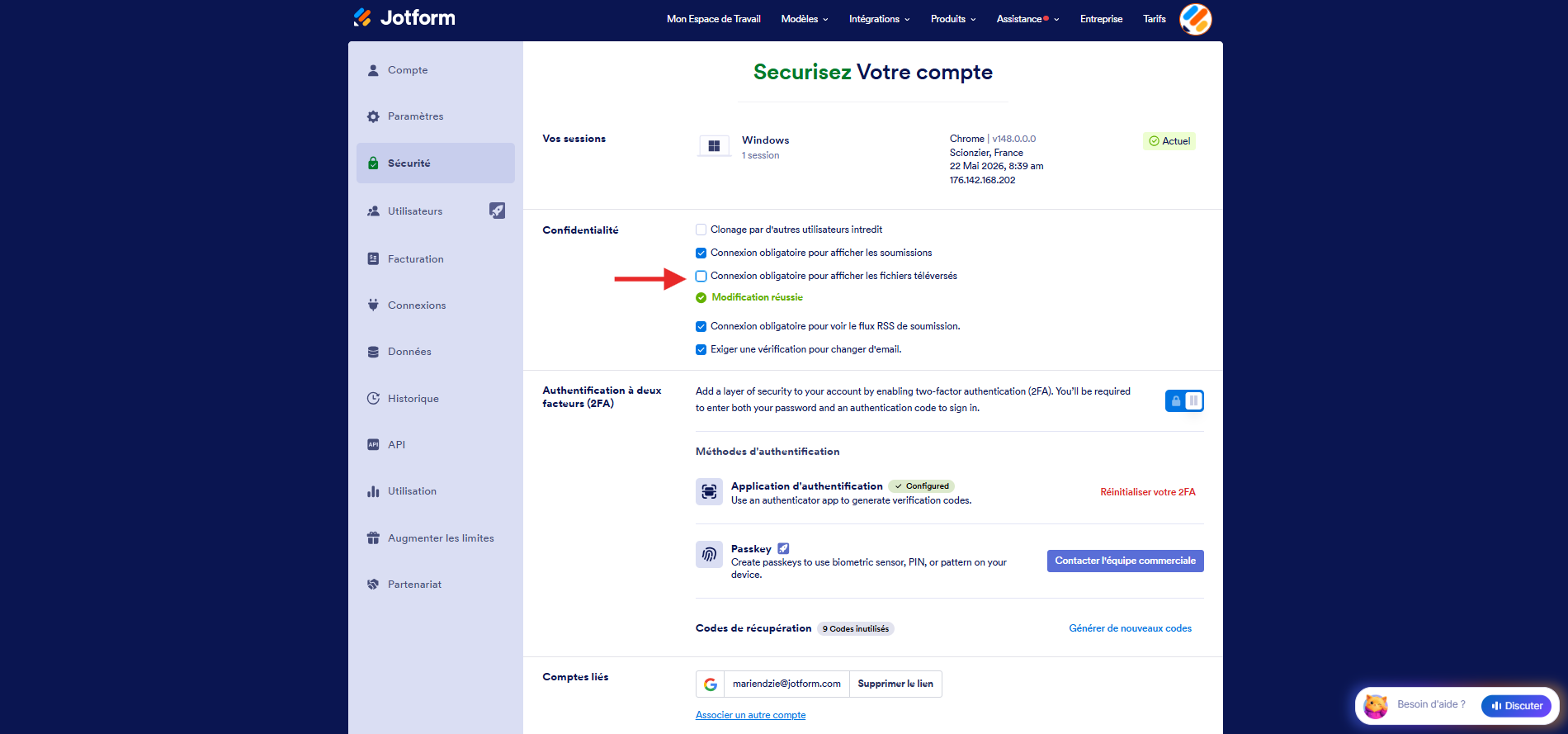
Task: Check login required for uploaded files
Action: tap(701, 276)
